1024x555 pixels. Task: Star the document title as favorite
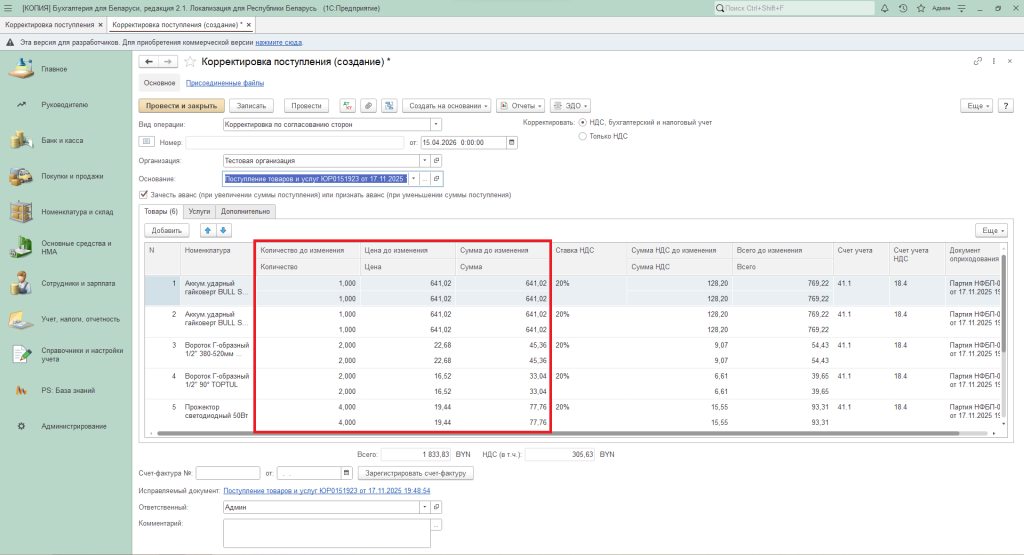190,62
